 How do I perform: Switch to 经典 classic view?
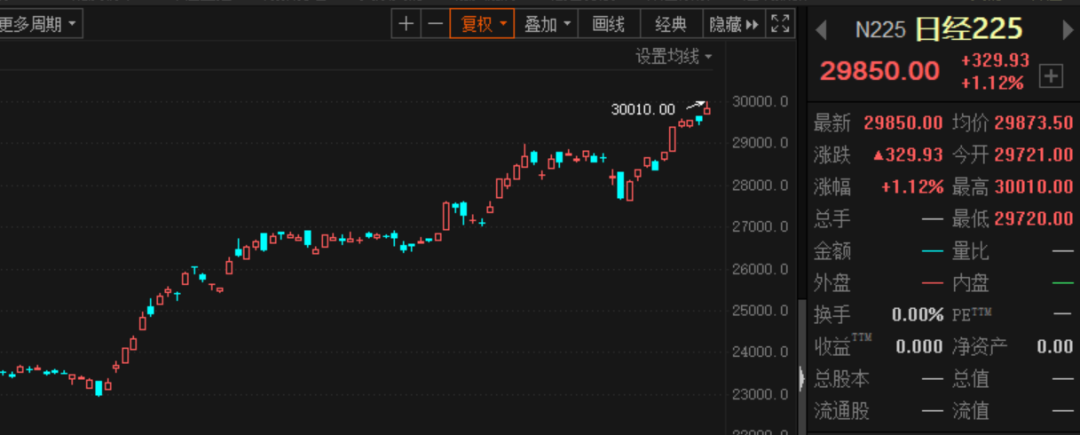(671, 24)
